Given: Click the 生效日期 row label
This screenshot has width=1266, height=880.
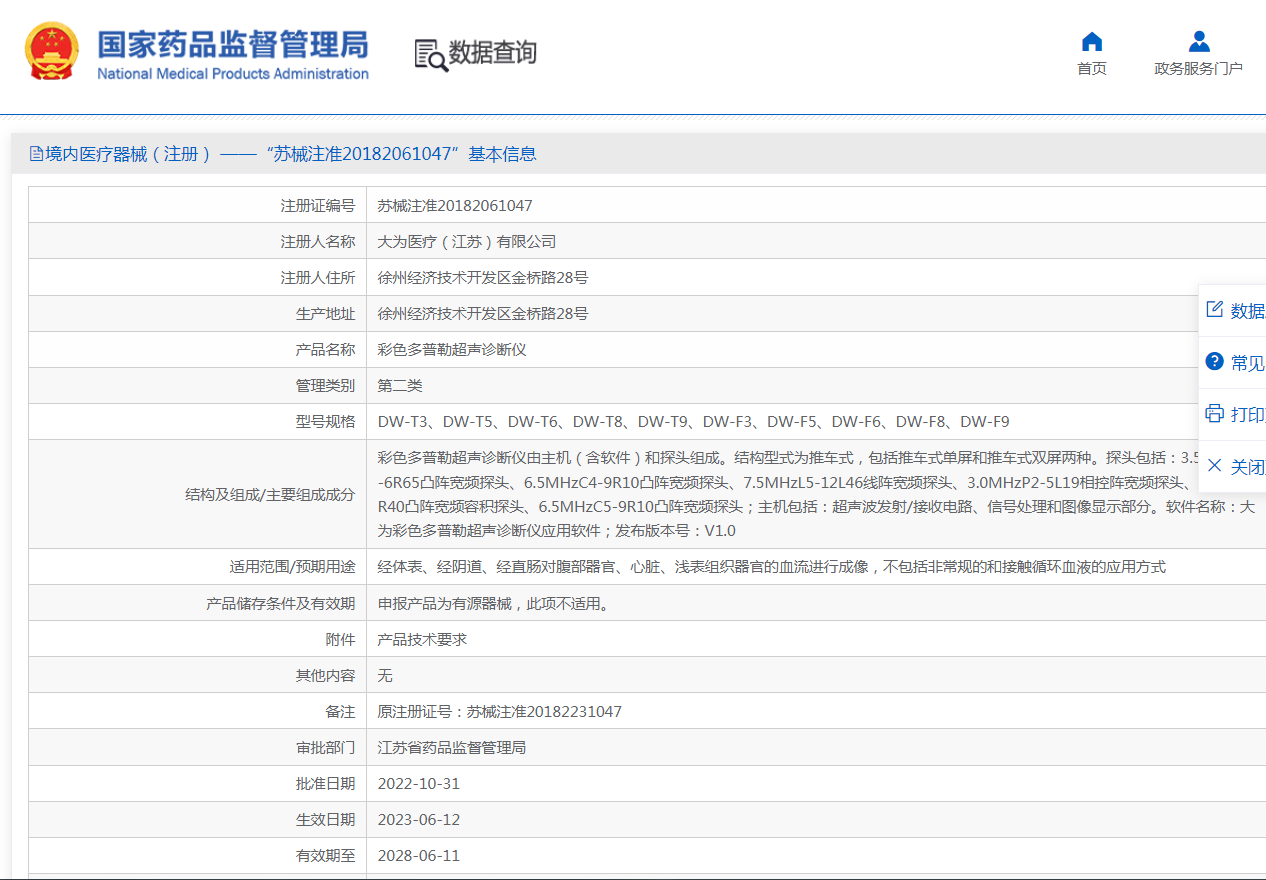Looking at the screenshot, I should point(326,819).
